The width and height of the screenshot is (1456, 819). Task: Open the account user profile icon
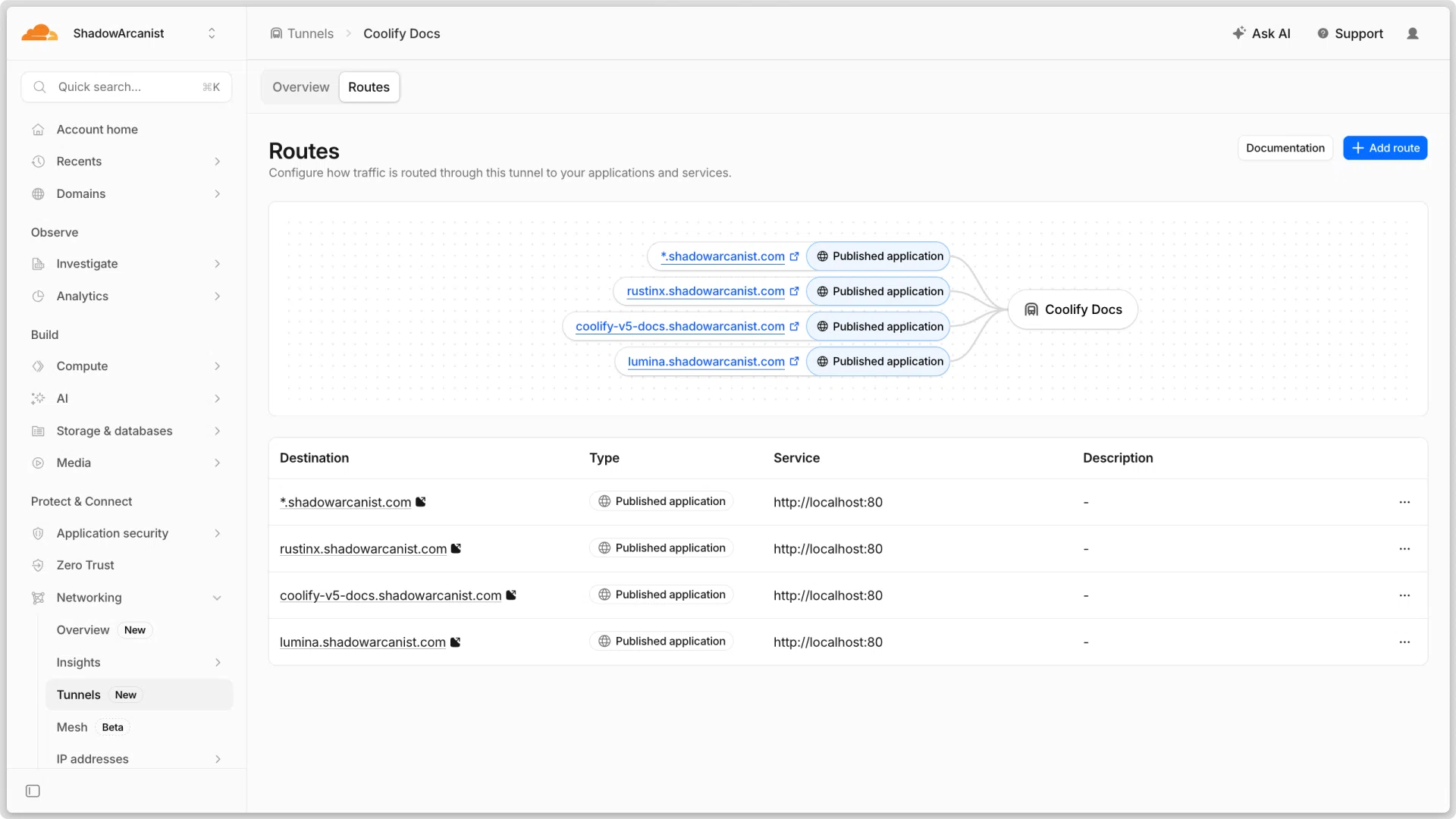click(1412, 33)
